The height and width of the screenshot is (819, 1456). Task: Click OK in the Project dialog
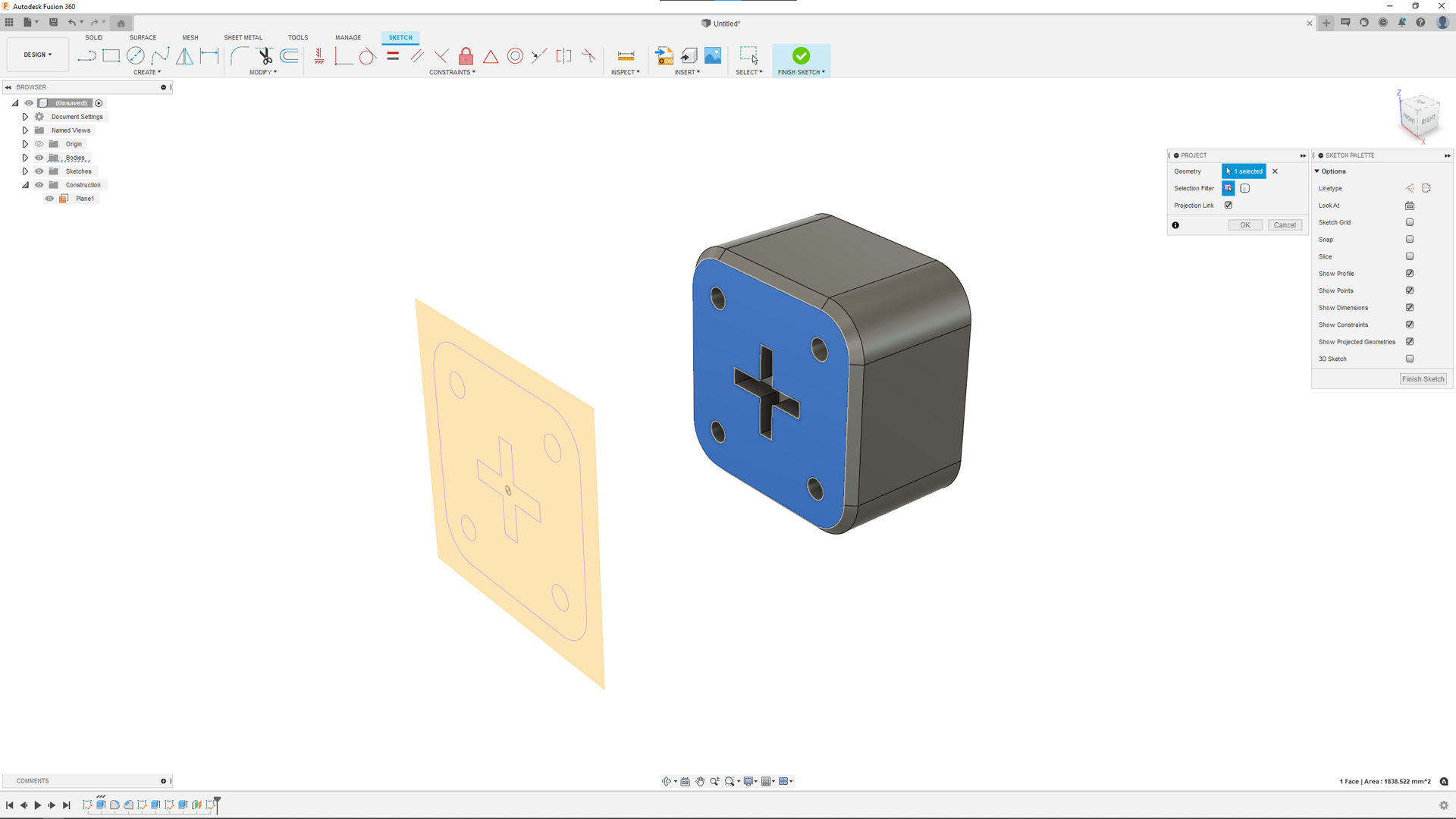(x=1244, y=224)
